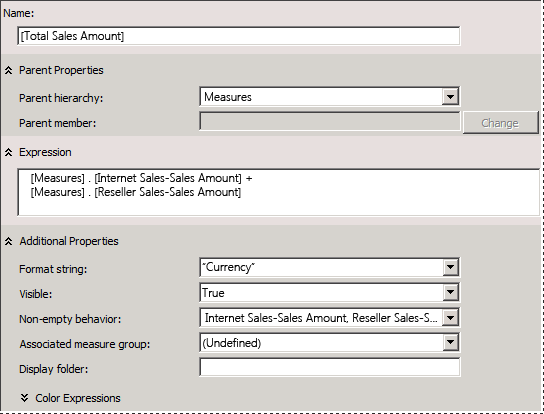The height and width of the screenshot is (414, 544).
Task: Open the Format string dropdown
Action: click(450, 267)
